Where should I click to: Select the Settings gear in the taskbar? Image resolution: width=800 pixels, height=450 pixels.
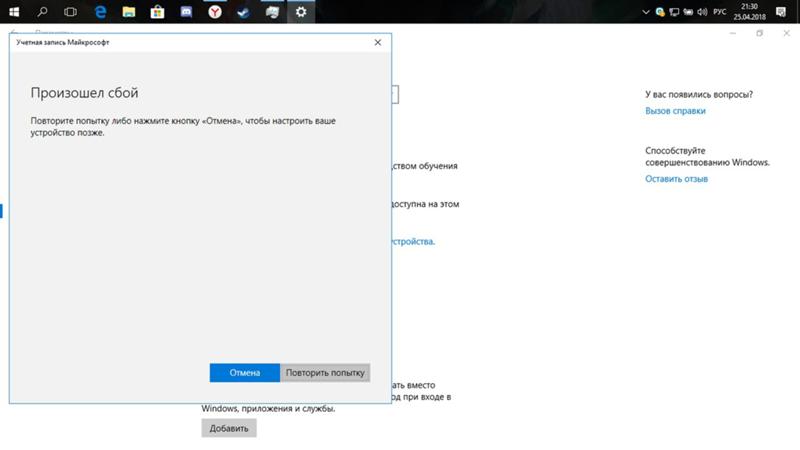click(301, 11)
